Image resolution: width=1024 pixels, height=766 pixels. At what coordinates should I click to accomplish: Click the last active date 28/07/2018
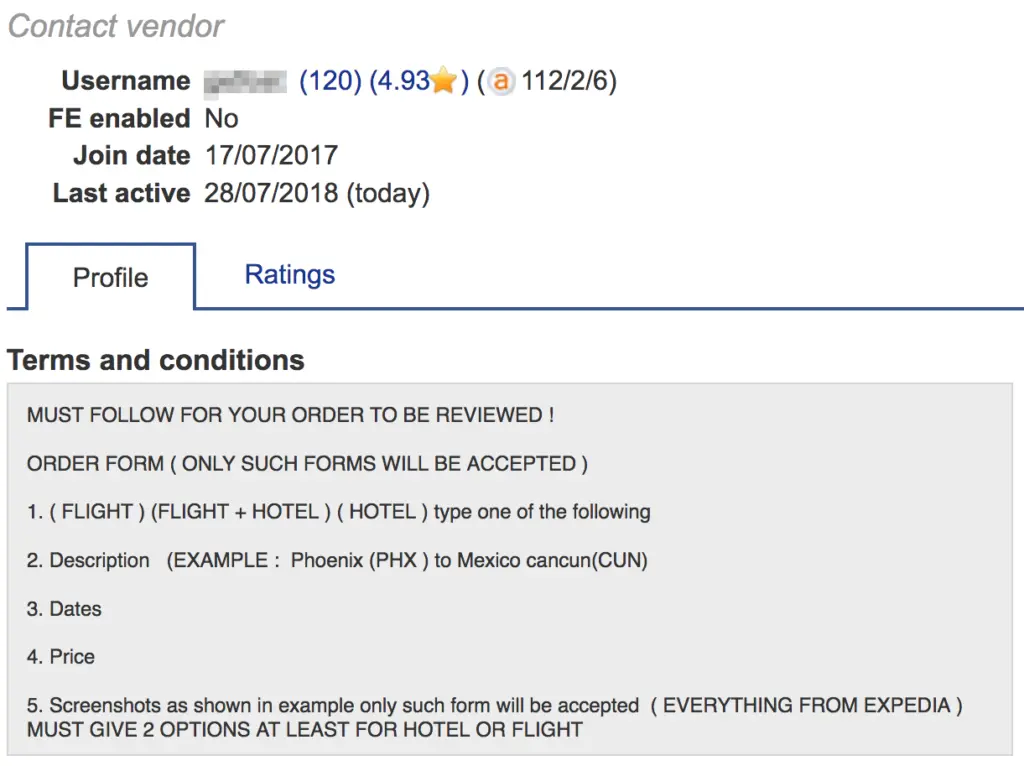(271, 193)
